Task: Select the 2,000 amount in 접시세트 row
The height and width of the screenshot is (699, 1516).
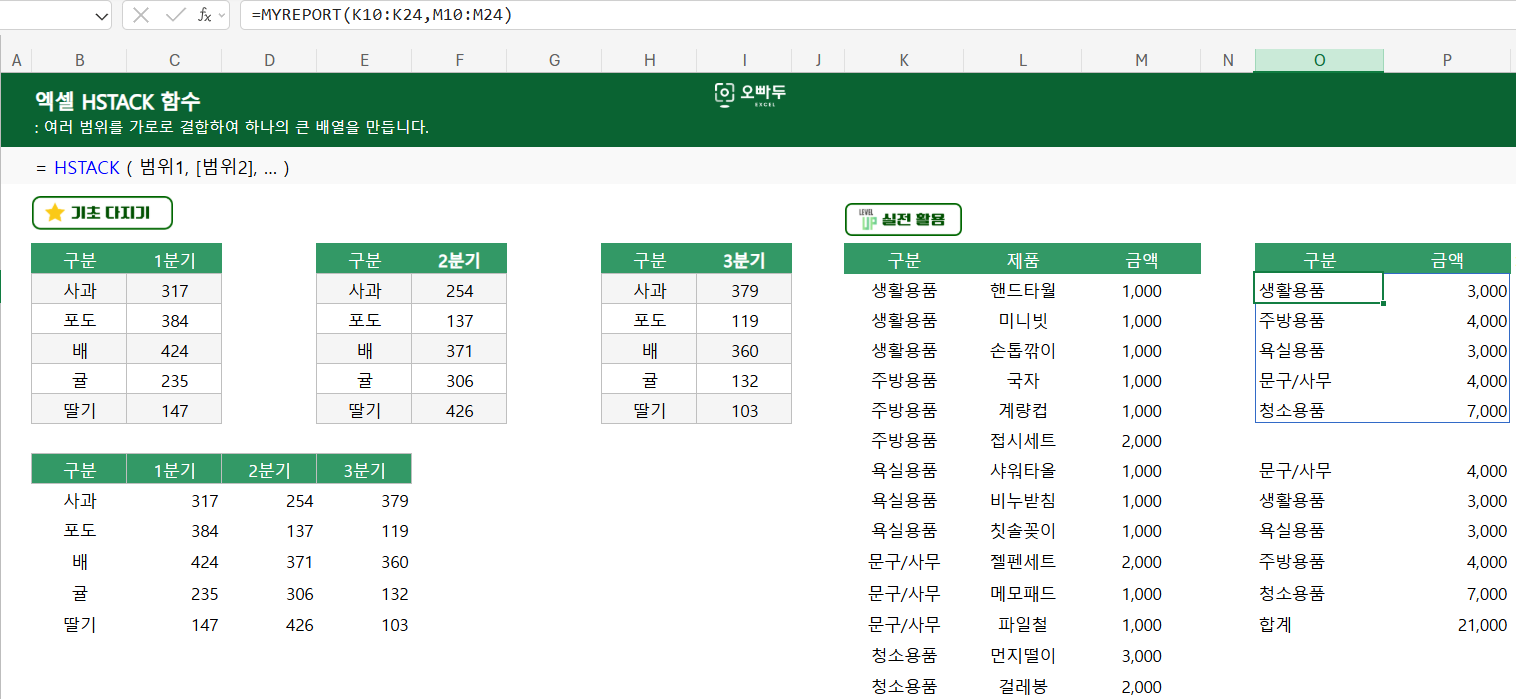Action: point(1142,441)
